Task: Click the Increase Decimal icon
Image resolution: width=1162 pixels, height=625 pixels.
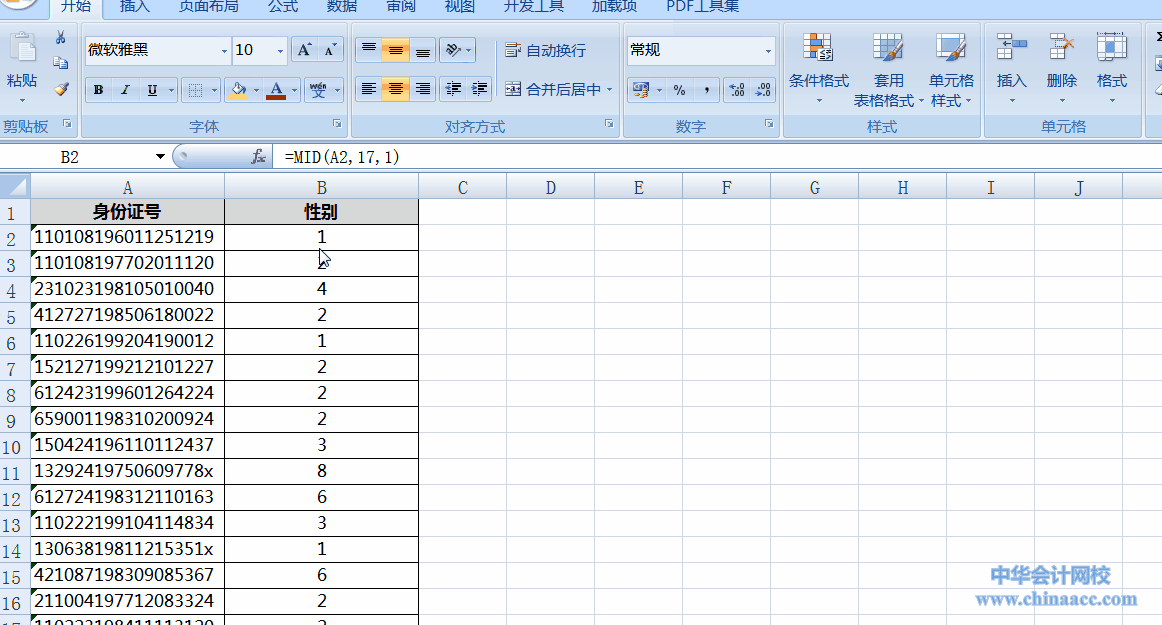Action: 737,90
